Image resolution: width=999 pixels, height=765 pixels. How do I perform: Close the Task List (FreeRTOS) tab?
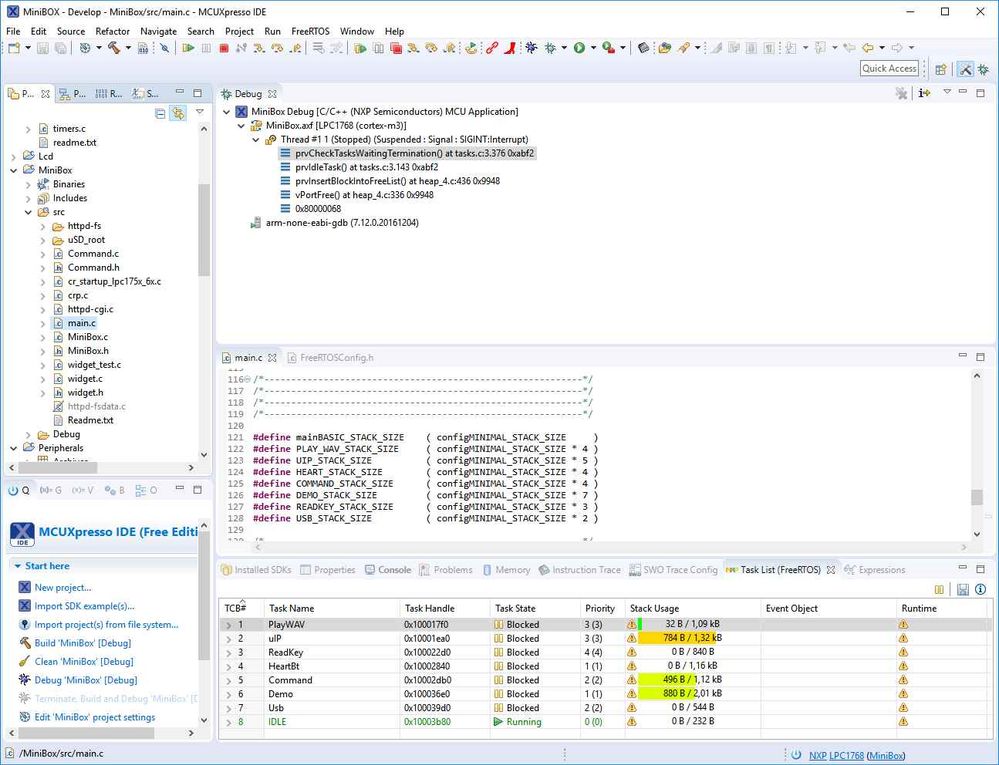[x=831, y=570]
